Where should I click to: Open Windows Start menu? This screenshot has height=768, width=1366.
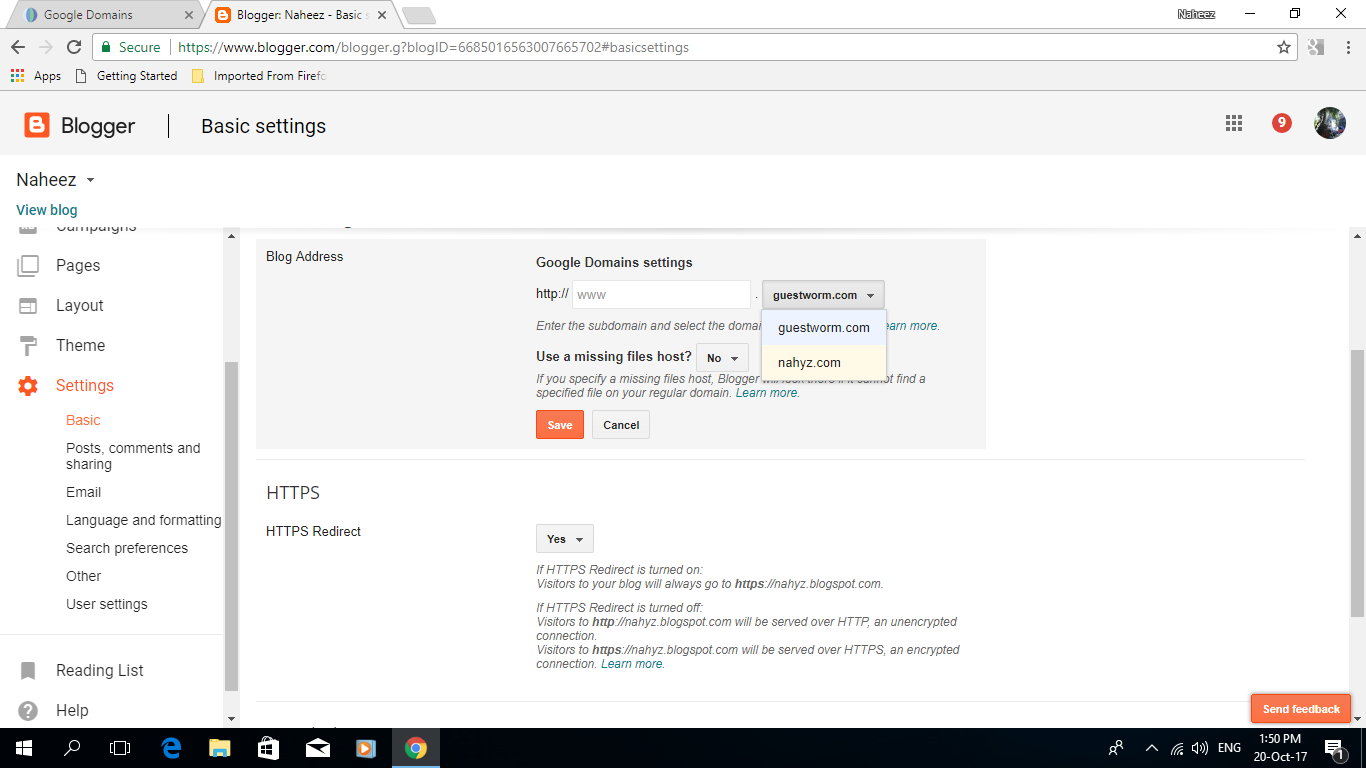[x=22, y=748]
